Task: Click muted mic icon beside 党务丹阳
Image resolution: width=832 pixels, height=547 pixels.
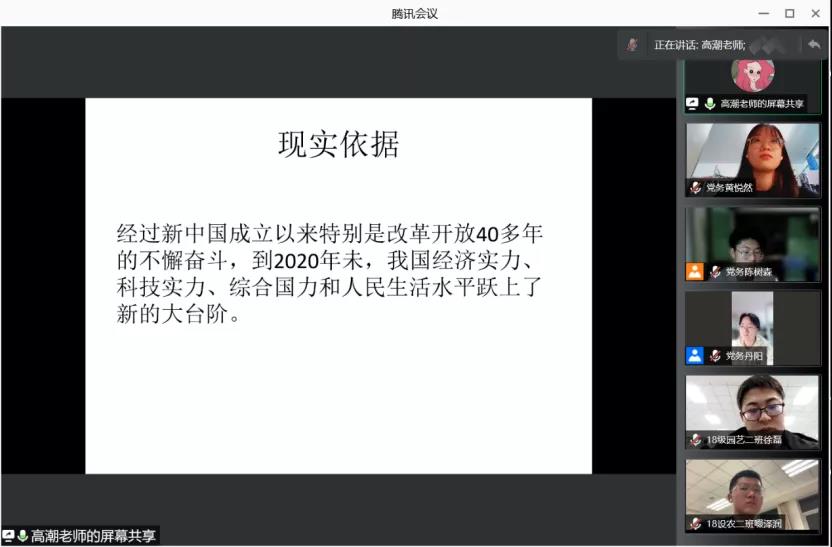Action: pyautogui.click(x=715, y=355)
